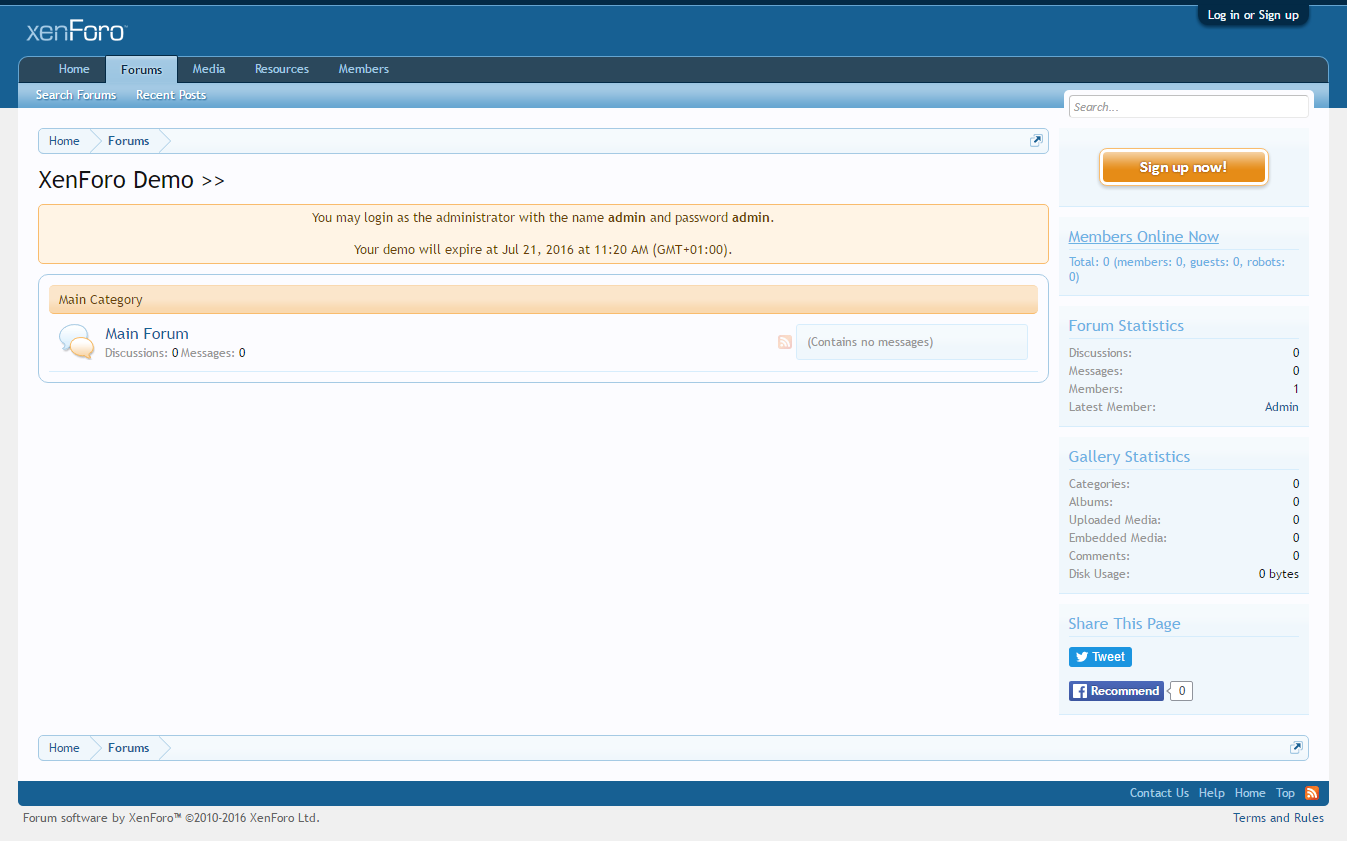Switch to the Media tab
The height and width of the screenshot is (841, 1347).
209,69
